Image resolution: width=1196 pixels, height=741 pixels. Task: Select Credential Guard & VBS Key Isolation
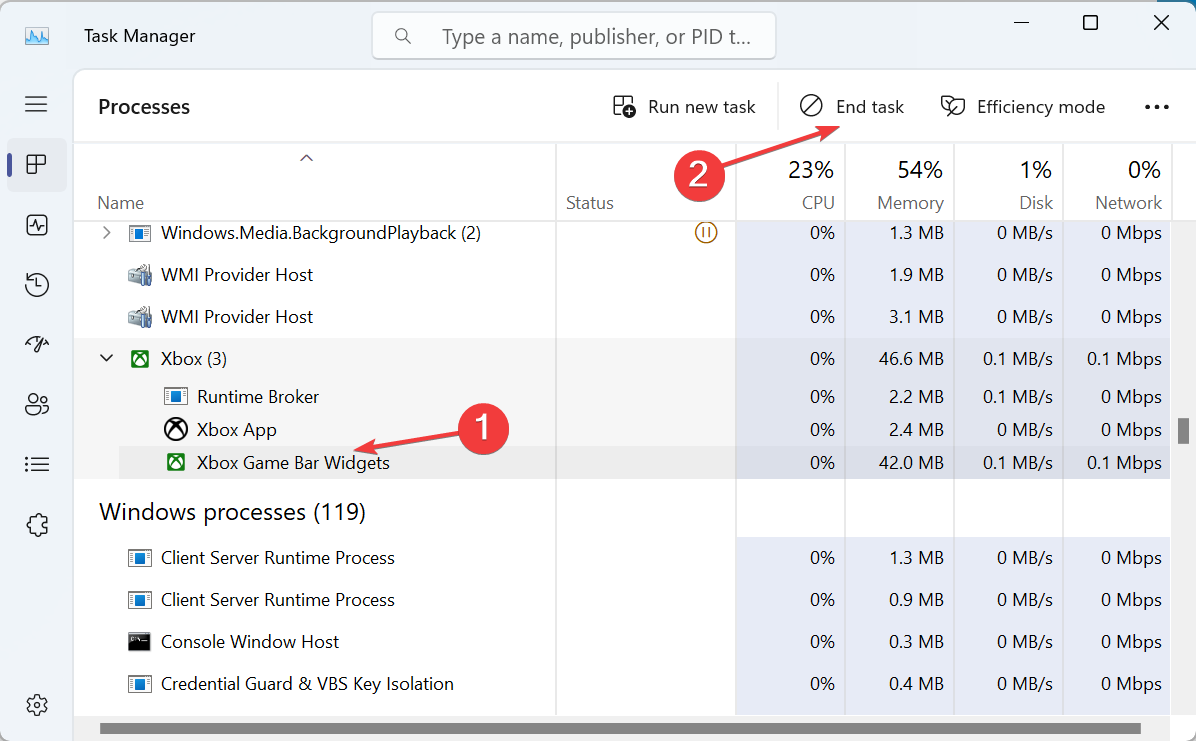pyautogui.click(x=622, y=684)
